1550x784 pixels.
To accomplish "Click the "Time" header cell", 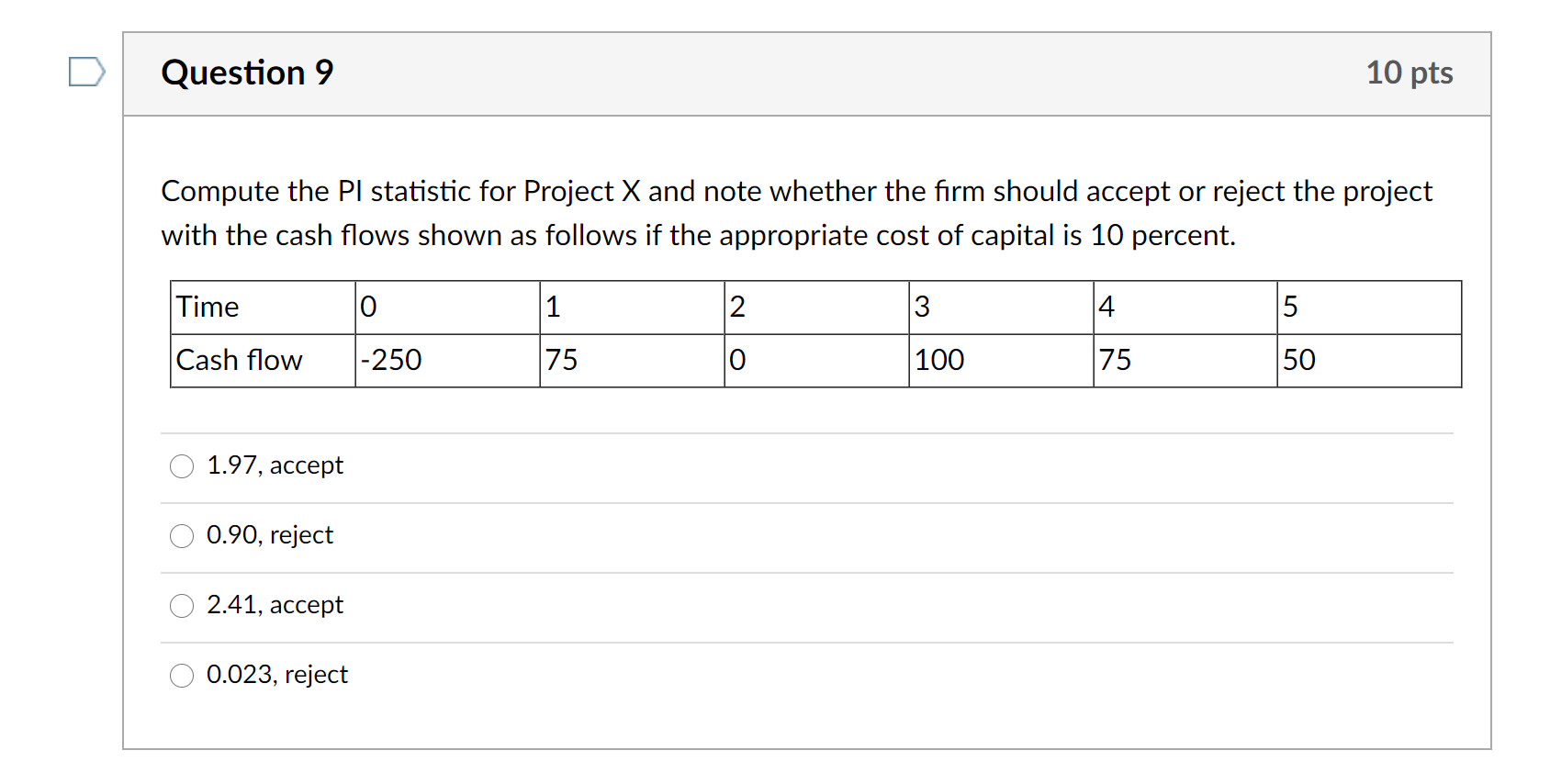I will (x=208, y=307).
